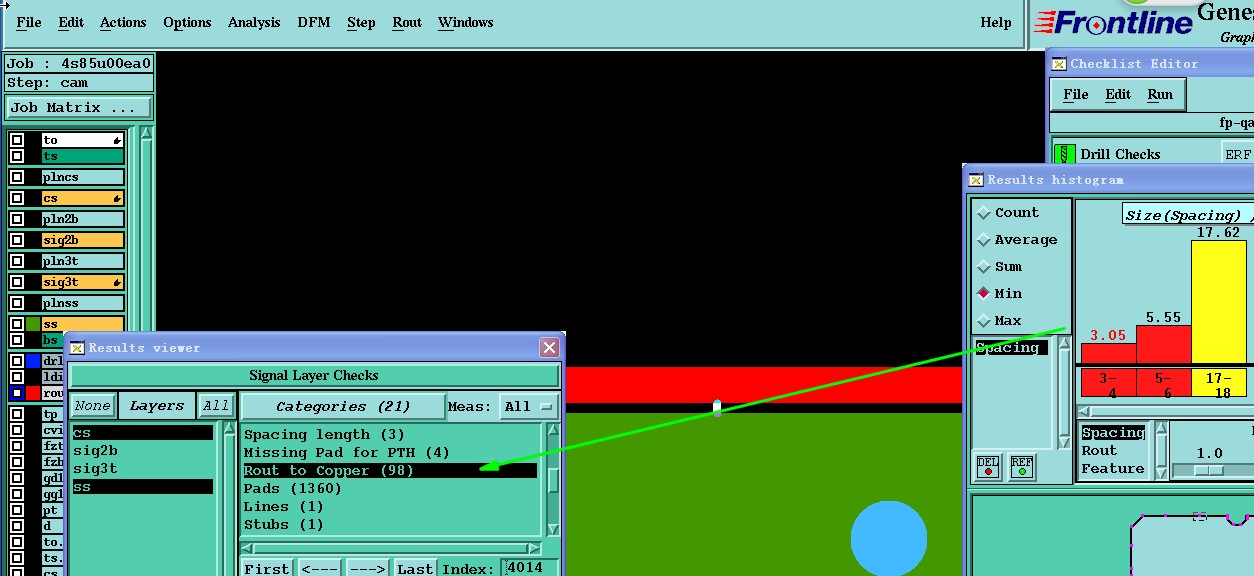Open Run menu in Checklist Editor
This screenshot has width=1254, height=576.
click(x=1160, y=94)
